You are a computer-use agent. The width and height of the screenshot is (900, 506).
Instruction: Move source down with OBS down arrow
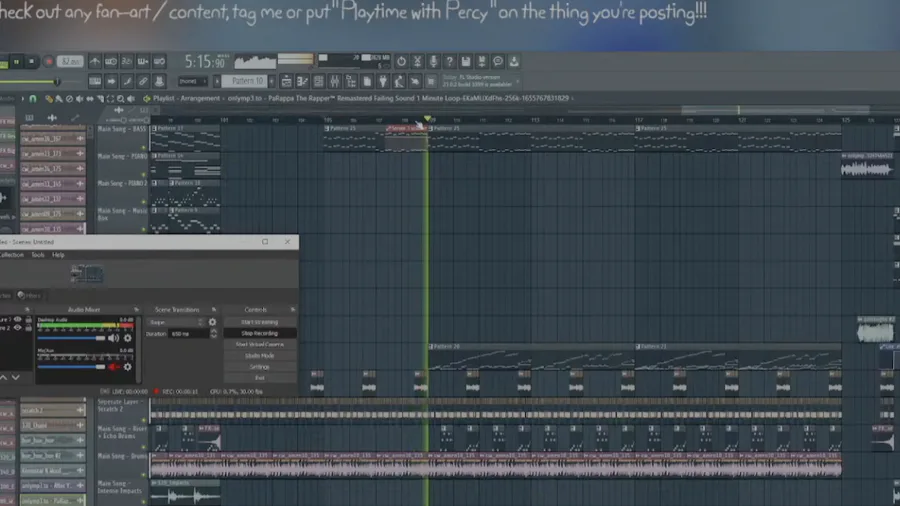(x=15, y=377)
